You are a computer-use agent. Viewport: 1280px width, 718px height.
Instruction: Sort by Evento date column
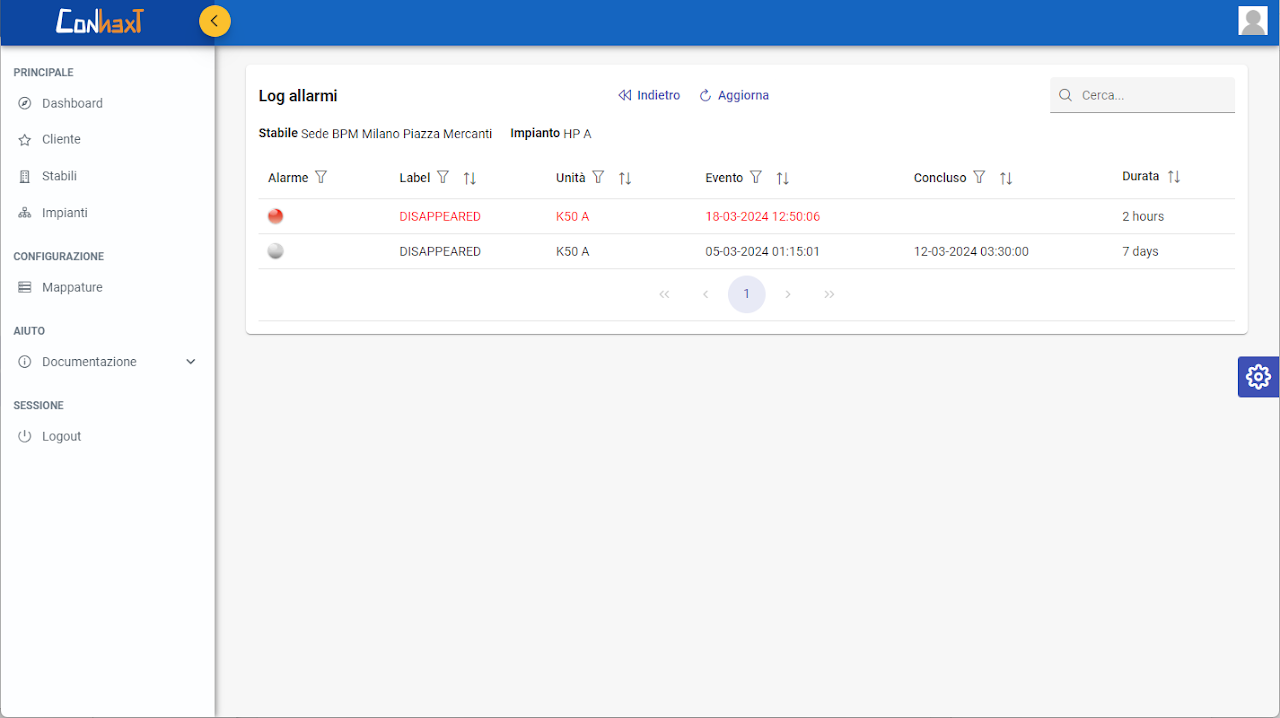coord(783,178)
